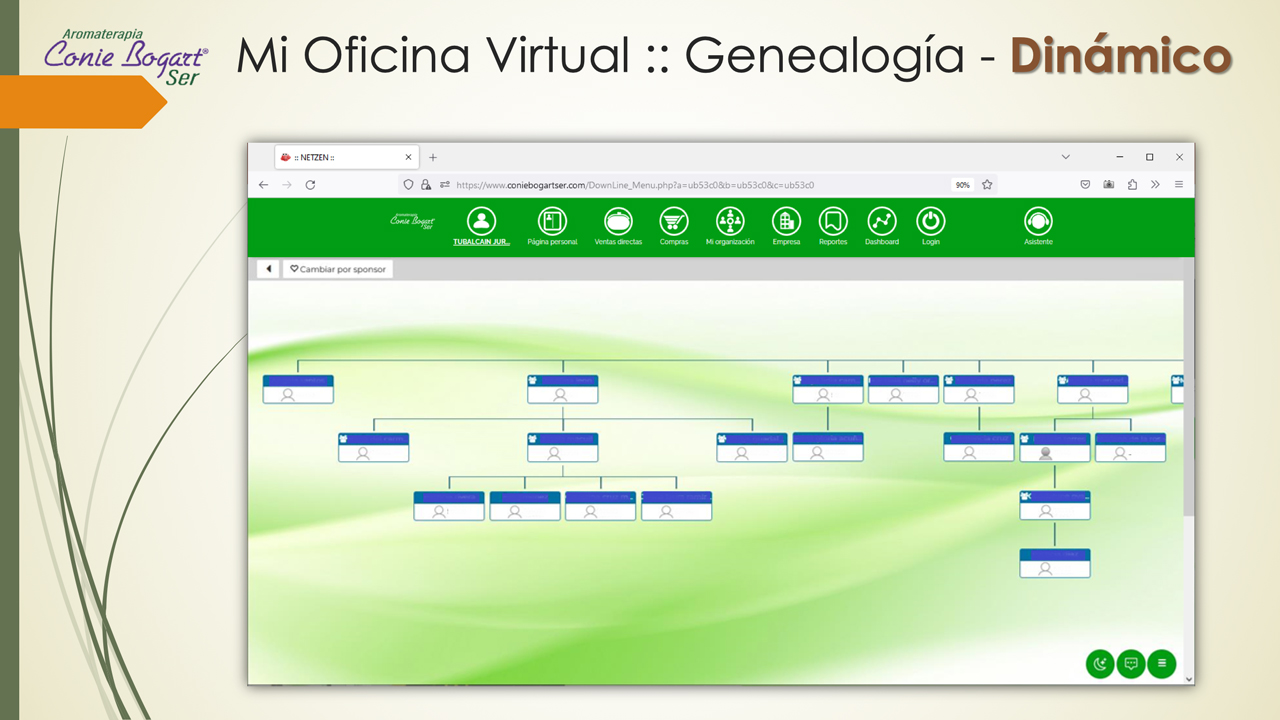The image size is (1280, 720).
Task: Select member node with gray filled avatar
Action: 1055,447
